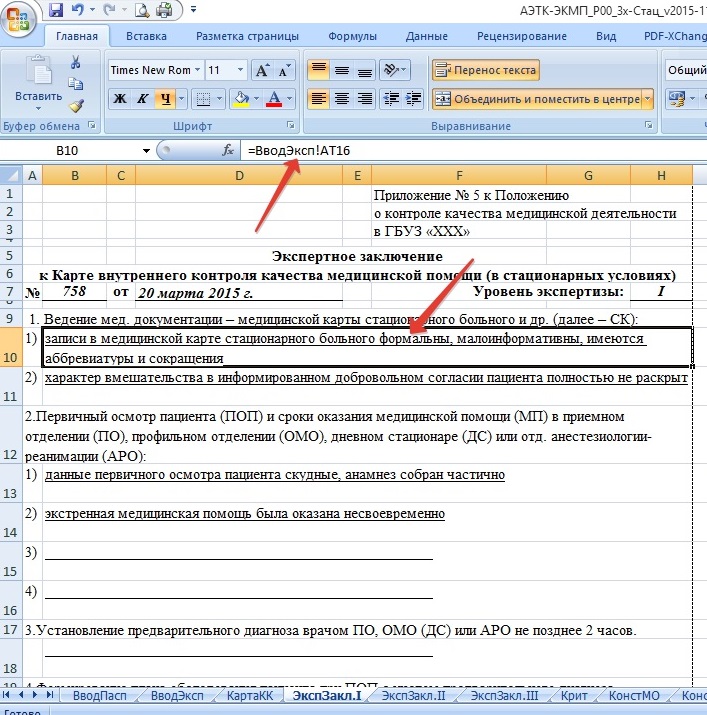Align text to bottom of cell
Image resolution: width=707 pixels, height=715 pixels.
(x=364, y=70)
